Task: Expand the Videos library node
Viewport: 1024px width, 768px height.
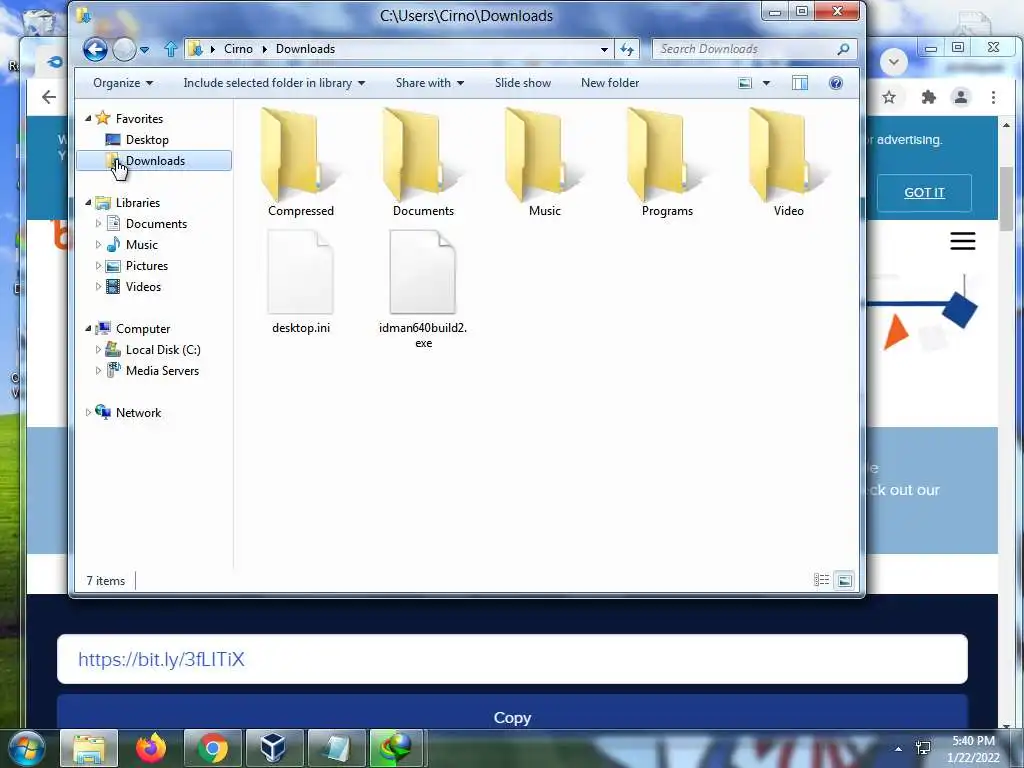Action: point(98,286)
